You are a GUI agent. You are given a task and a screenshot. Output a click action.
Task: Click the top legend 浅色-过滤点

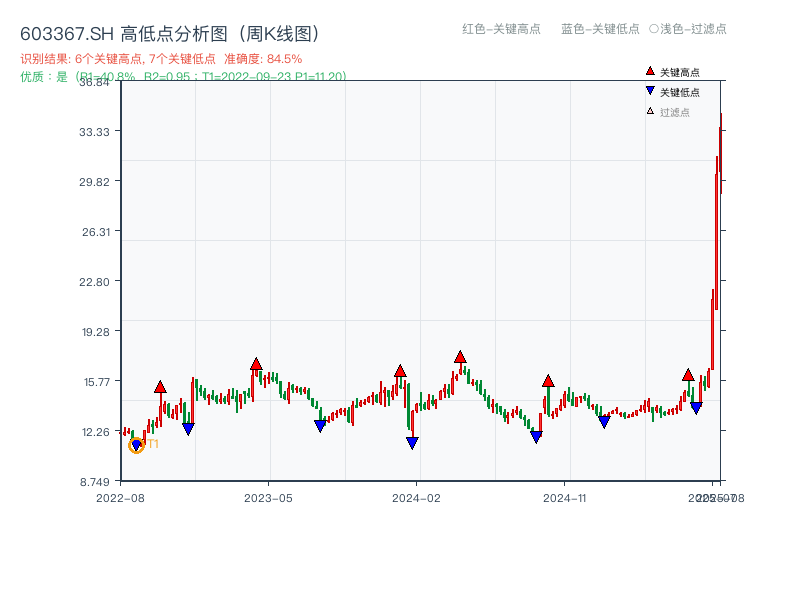coord(688,29)
